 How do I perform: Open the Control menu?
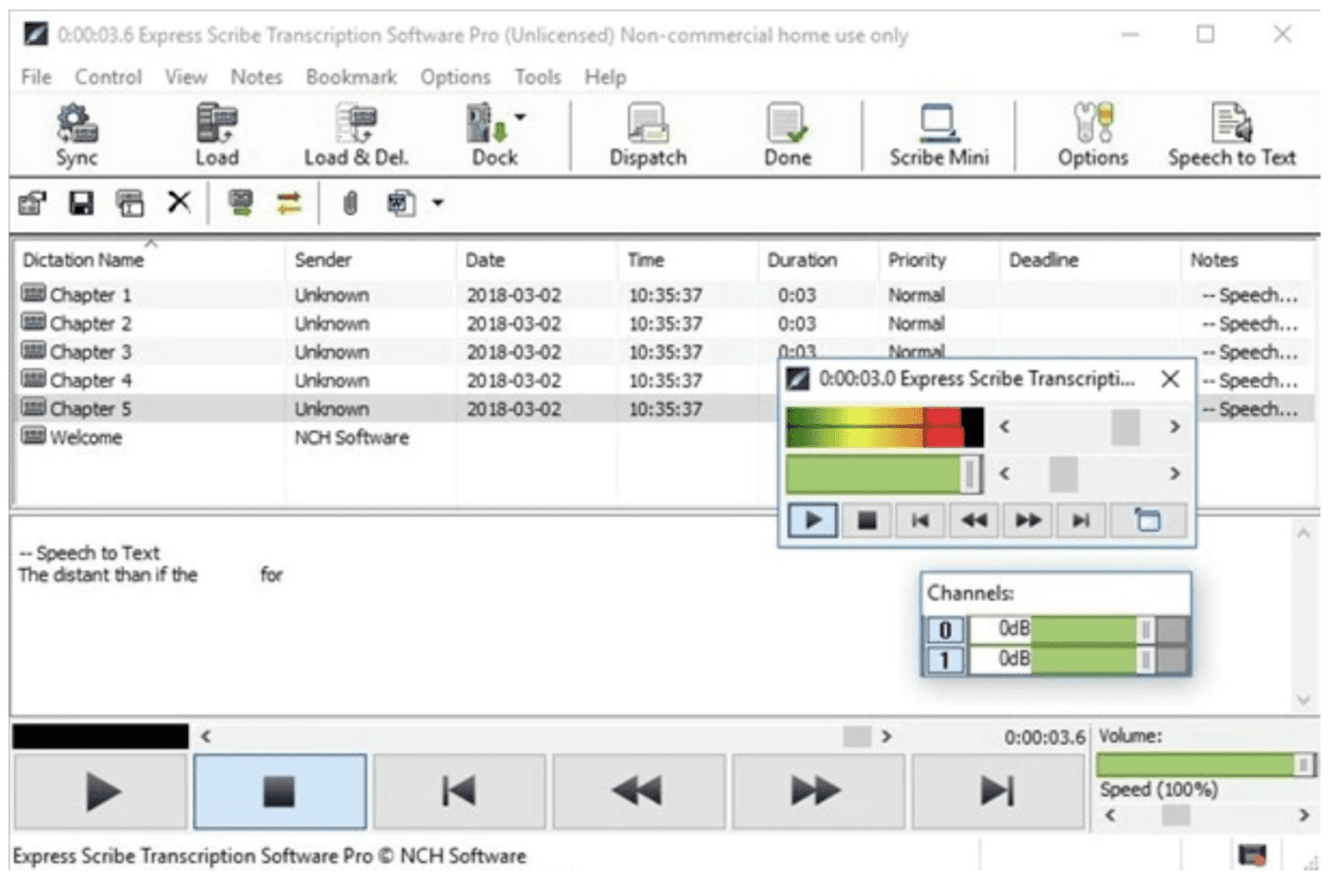108,77
